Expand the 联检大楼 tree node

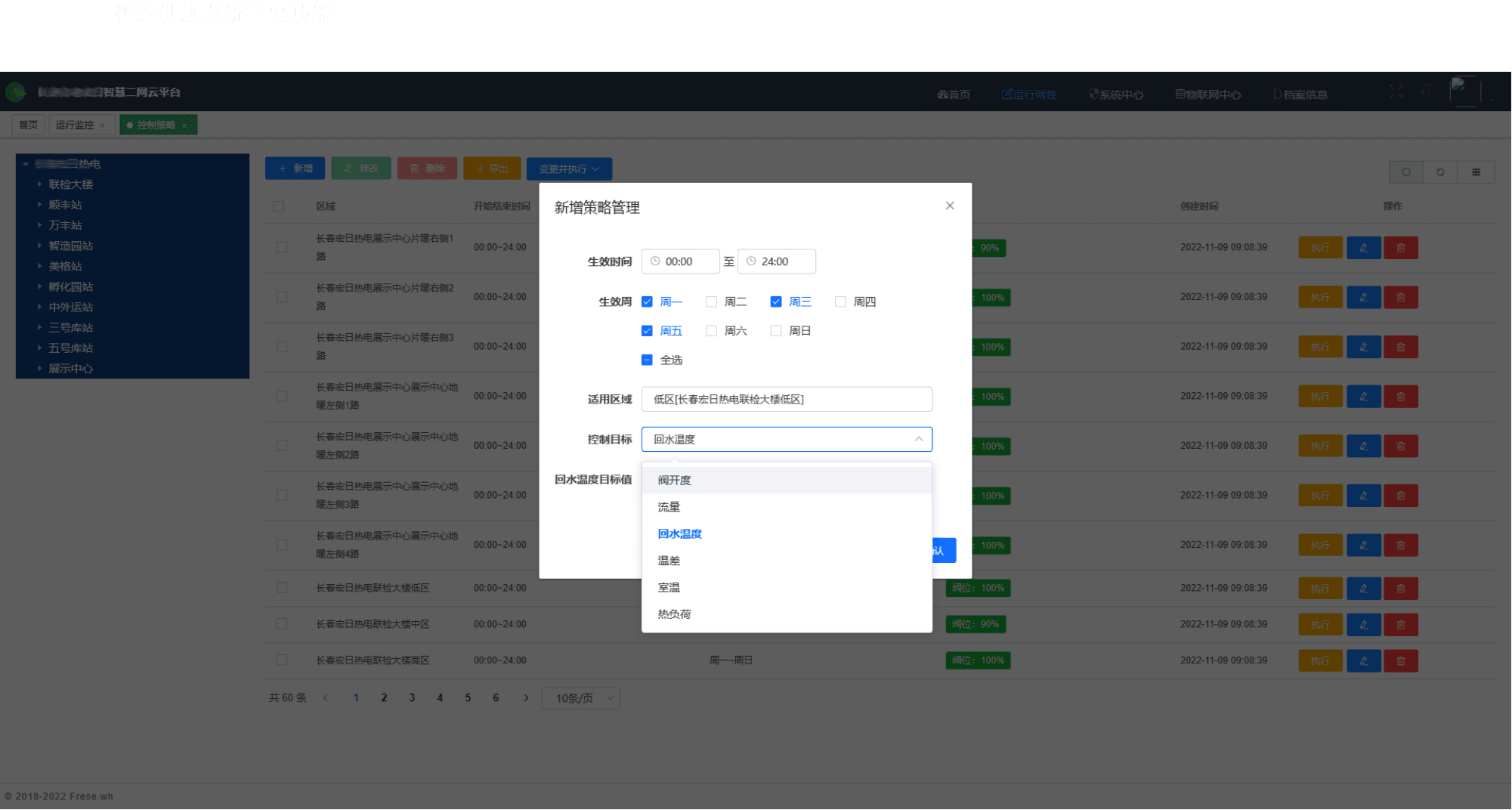coord(39,184)
